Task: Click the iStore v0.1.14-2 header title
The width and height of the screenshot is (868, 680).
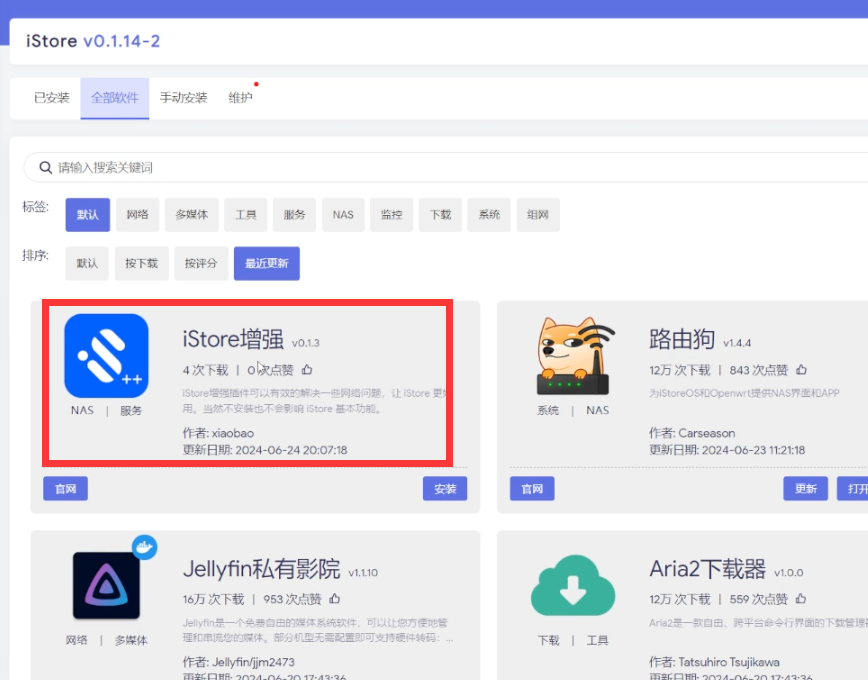Action: point(93,41)
